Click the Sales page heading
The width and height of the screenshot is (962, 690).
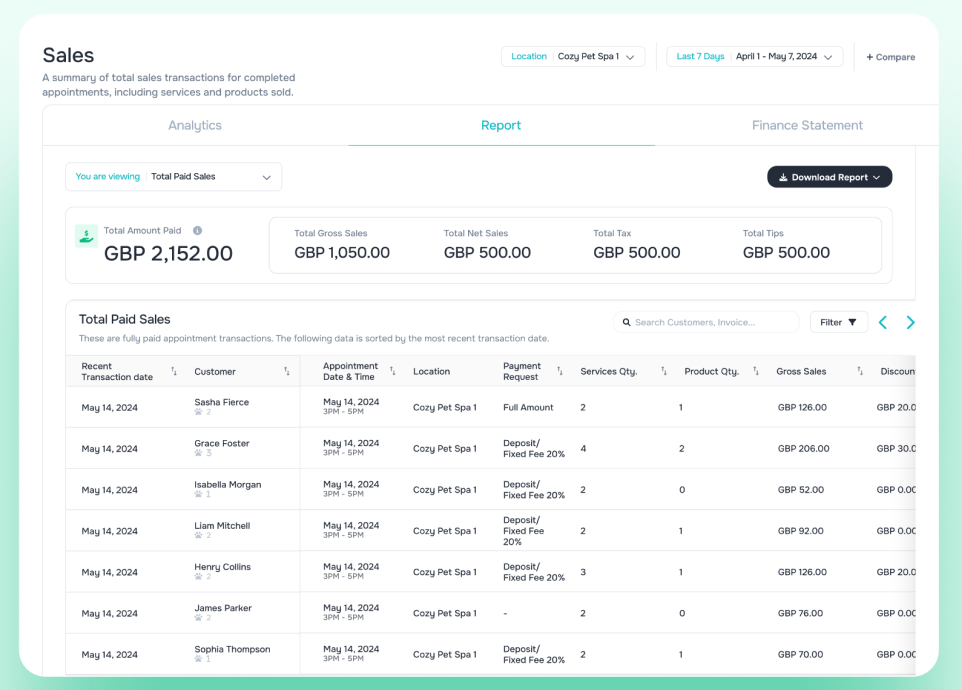(x=68, y=55)
